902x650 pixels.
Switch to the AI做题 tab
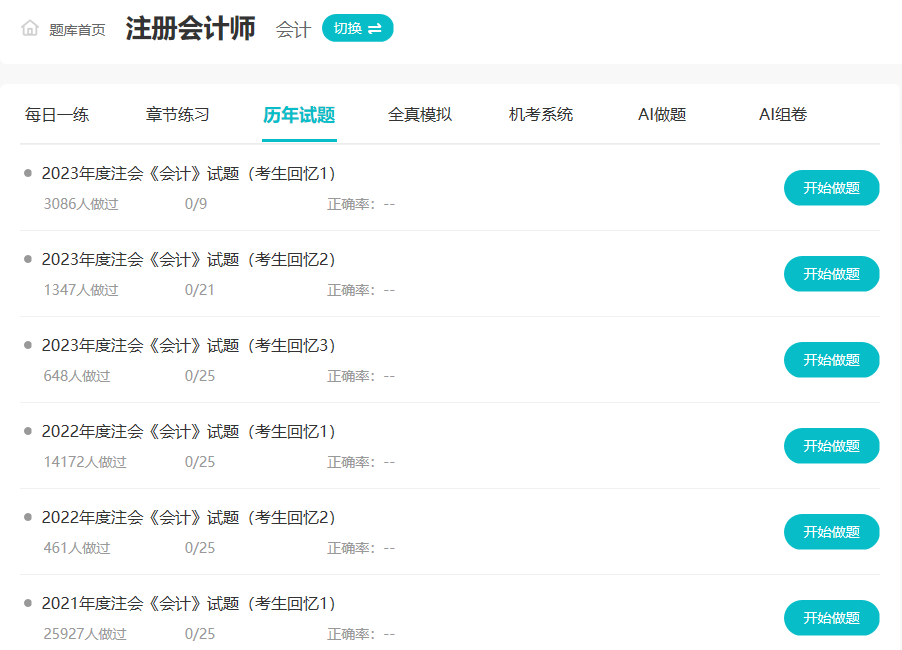tap(662, 115)
